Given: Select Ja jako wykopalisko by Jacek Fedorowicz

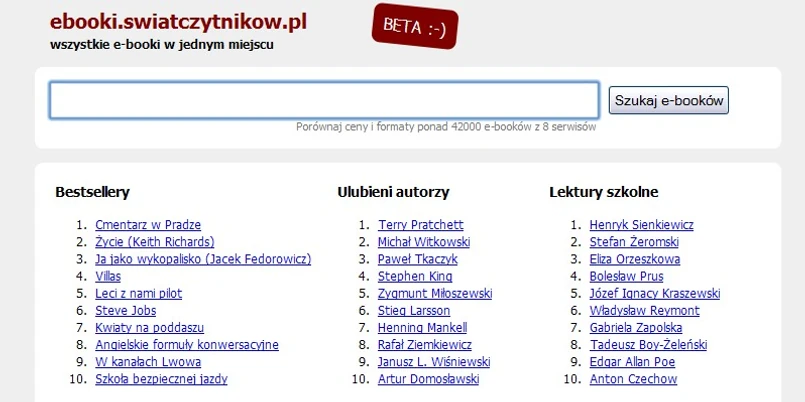Looking at the screenshot, I should pos(203,259).
